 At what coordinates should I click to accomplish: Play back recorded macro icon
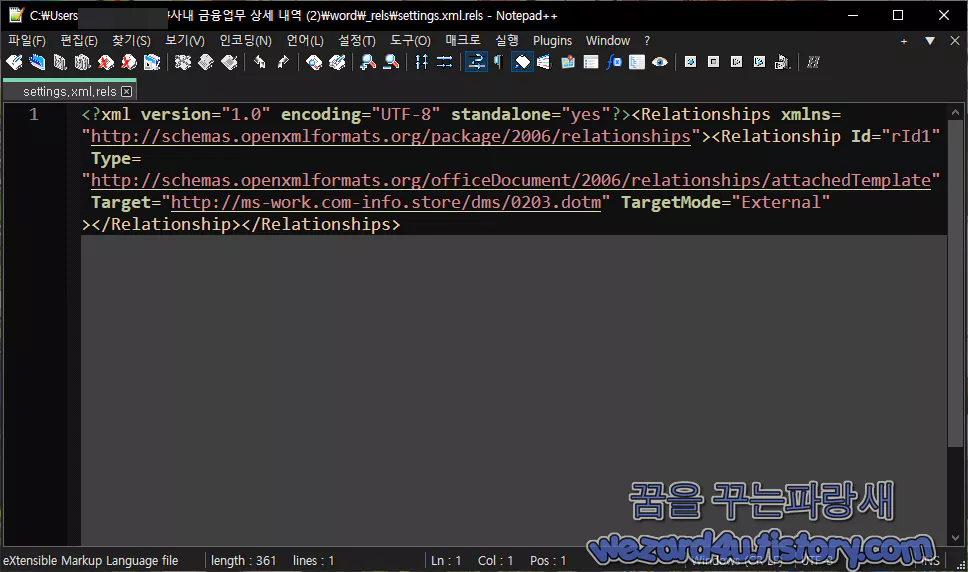736,62
